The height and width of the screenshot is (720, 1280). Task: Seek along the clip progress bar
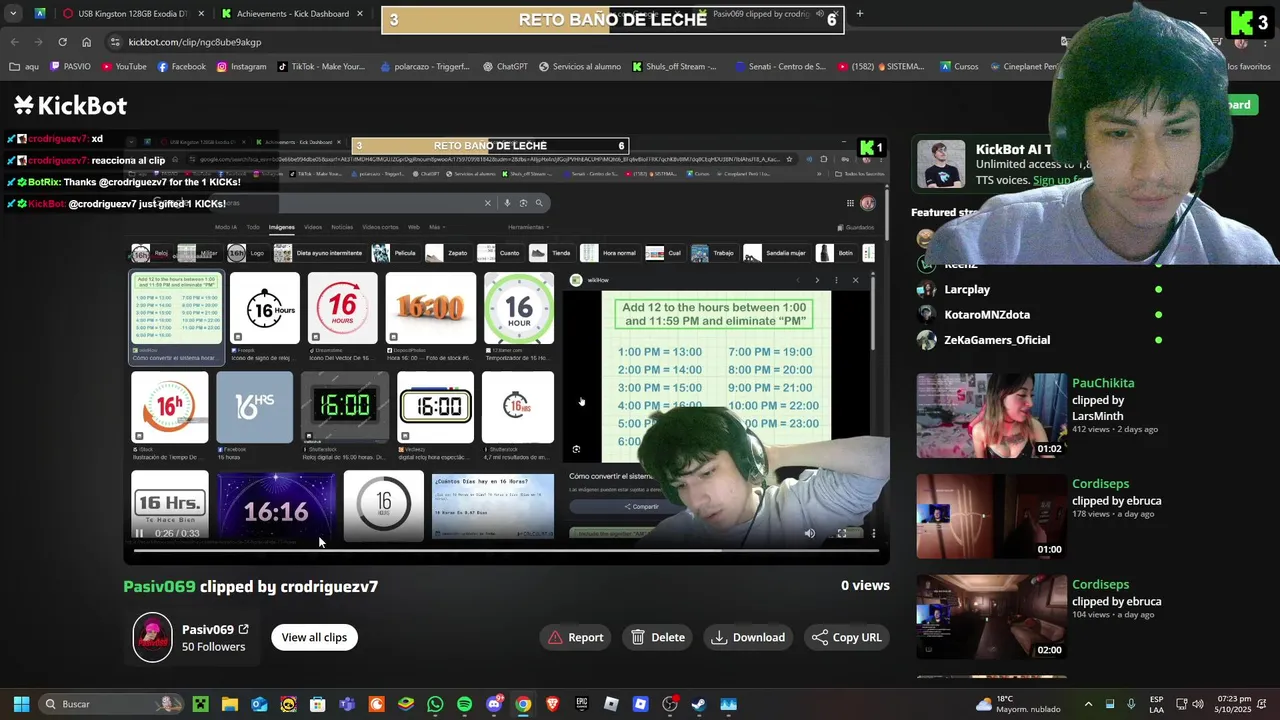[506, 550]
